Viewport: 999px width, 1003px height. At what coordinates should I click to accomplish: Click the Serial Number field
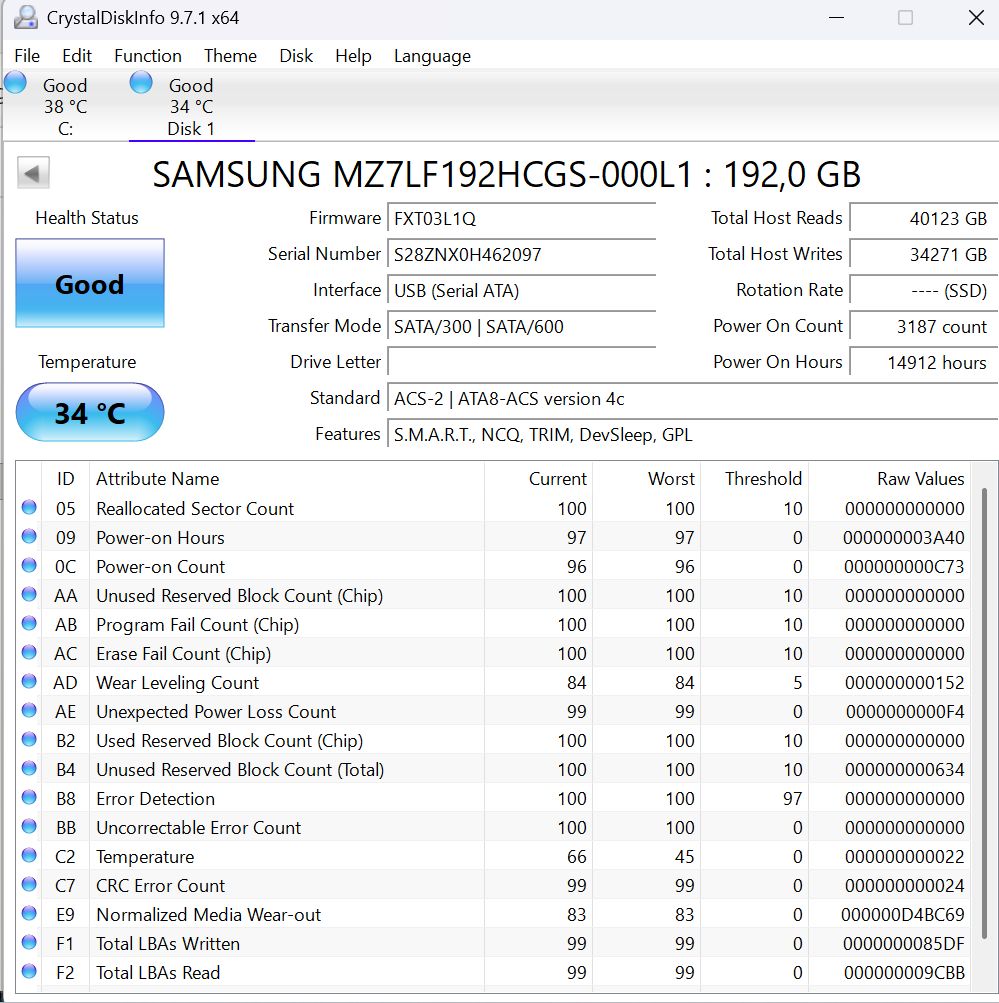point(521,254)
